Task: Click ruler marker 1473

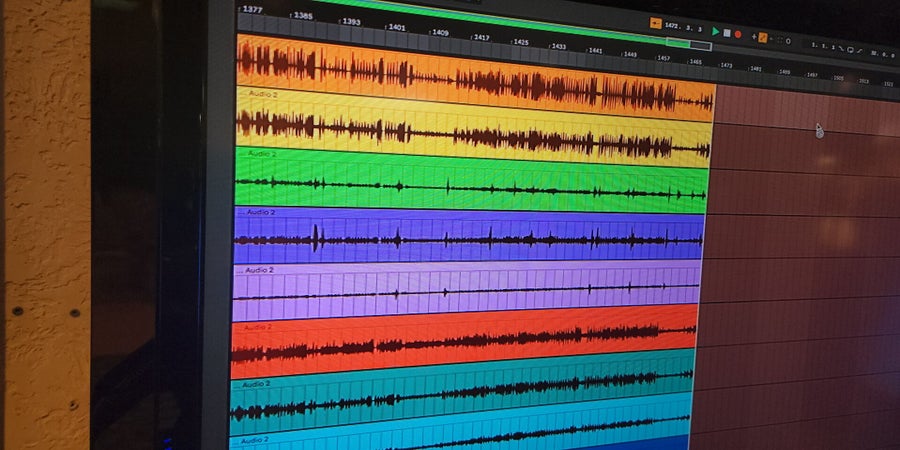Action: [x=726, y=65]
